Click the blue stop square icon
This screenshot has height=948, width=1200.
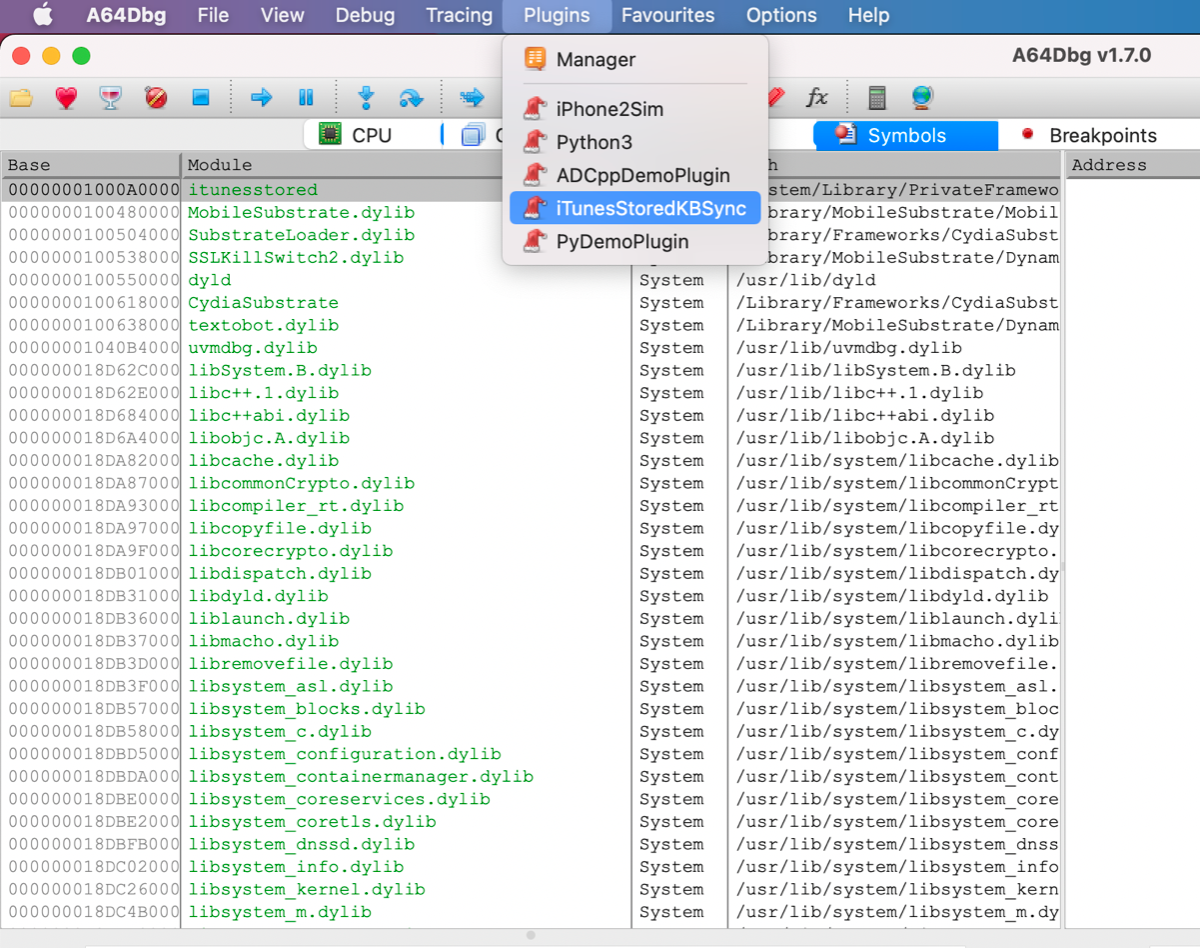click(x=201, y=98)
